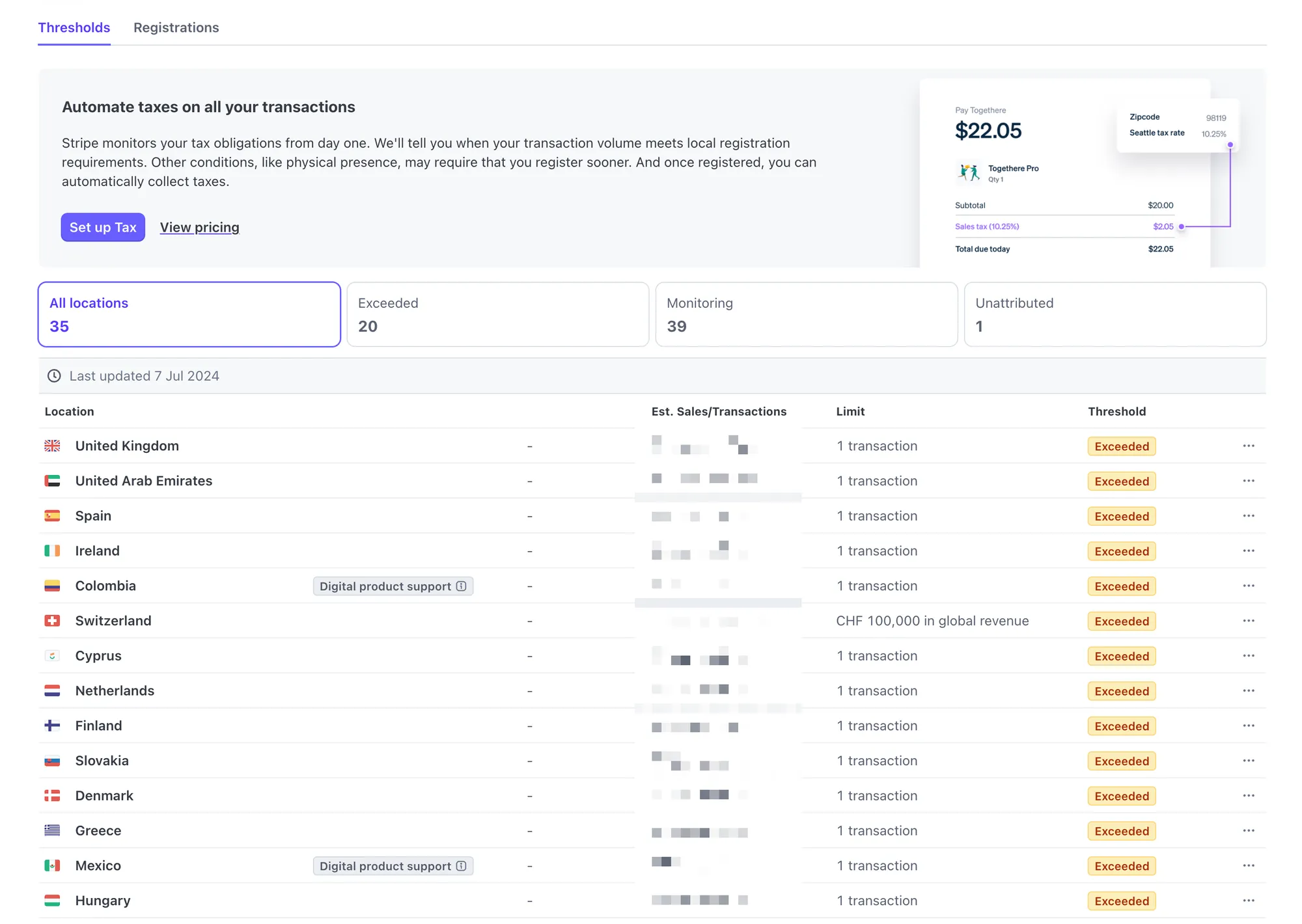
Task: Click the Ireland flag icon
Action: [x=52, y=550]
